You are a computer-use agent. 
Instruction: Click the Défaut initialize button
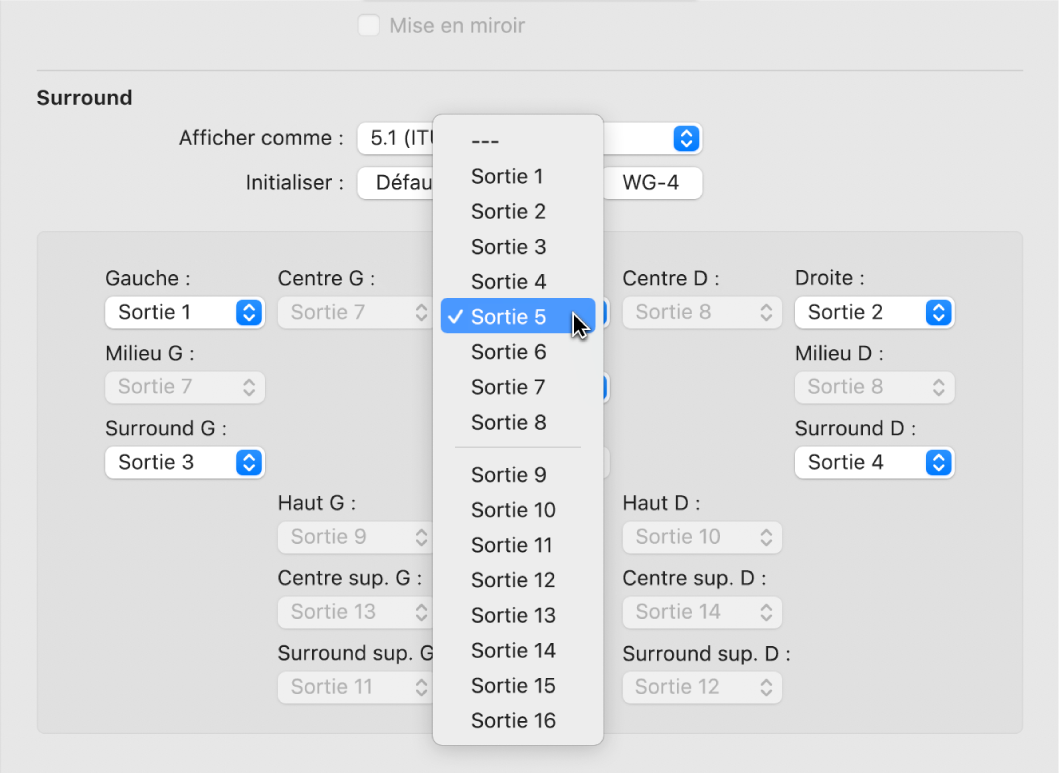397,184
